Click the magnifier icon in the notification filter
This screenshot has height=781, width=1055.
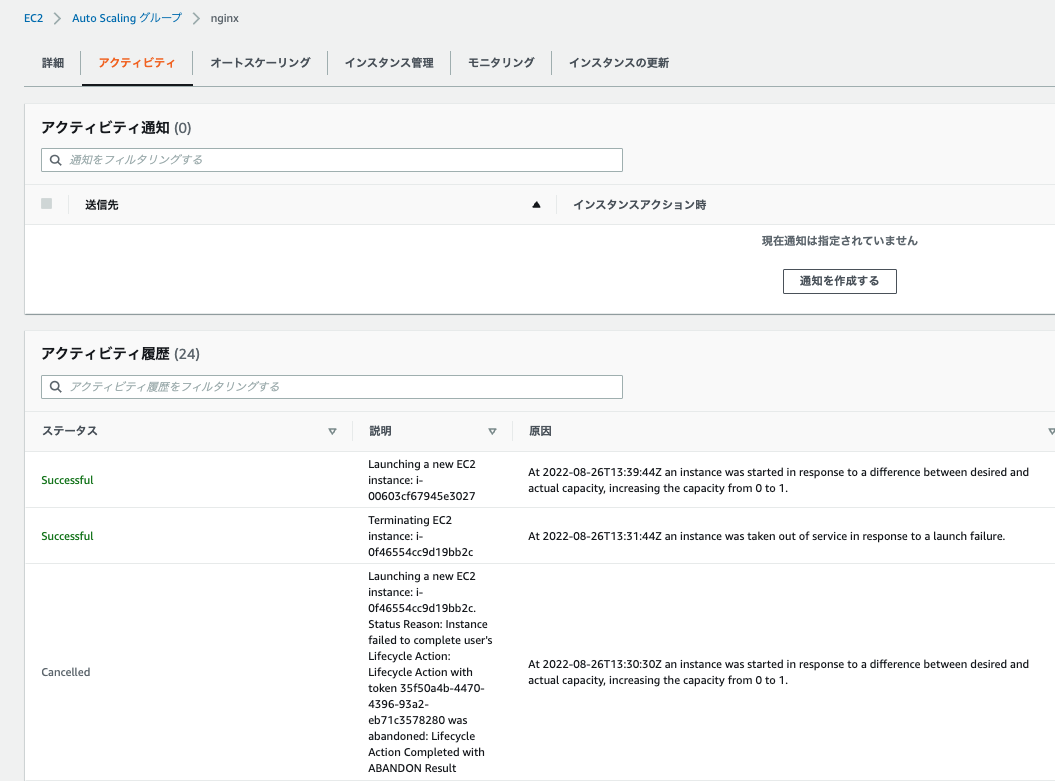click(x=58, y=159)
